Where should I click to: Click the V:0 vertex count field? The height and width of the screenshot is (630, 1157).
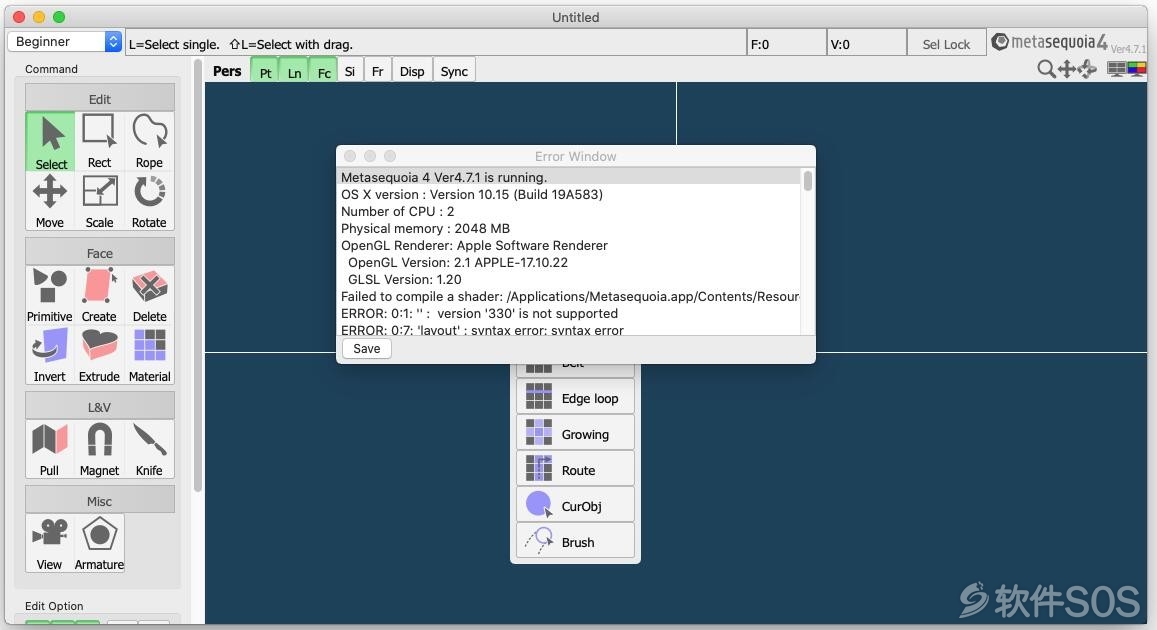tap(866, 44)
